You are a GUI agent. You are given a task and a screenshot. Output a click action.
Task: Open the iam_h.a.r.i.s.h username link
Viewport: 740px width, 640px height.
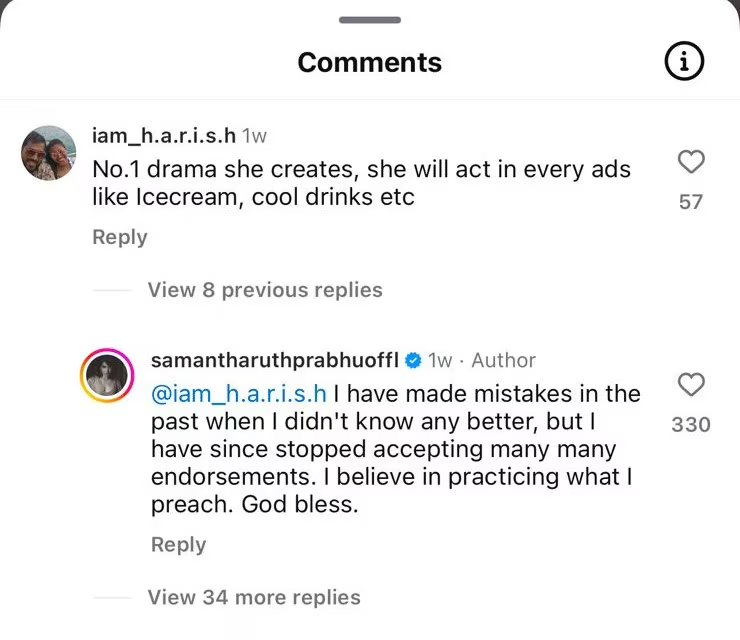pyautogui.click(x=163, y=135)
